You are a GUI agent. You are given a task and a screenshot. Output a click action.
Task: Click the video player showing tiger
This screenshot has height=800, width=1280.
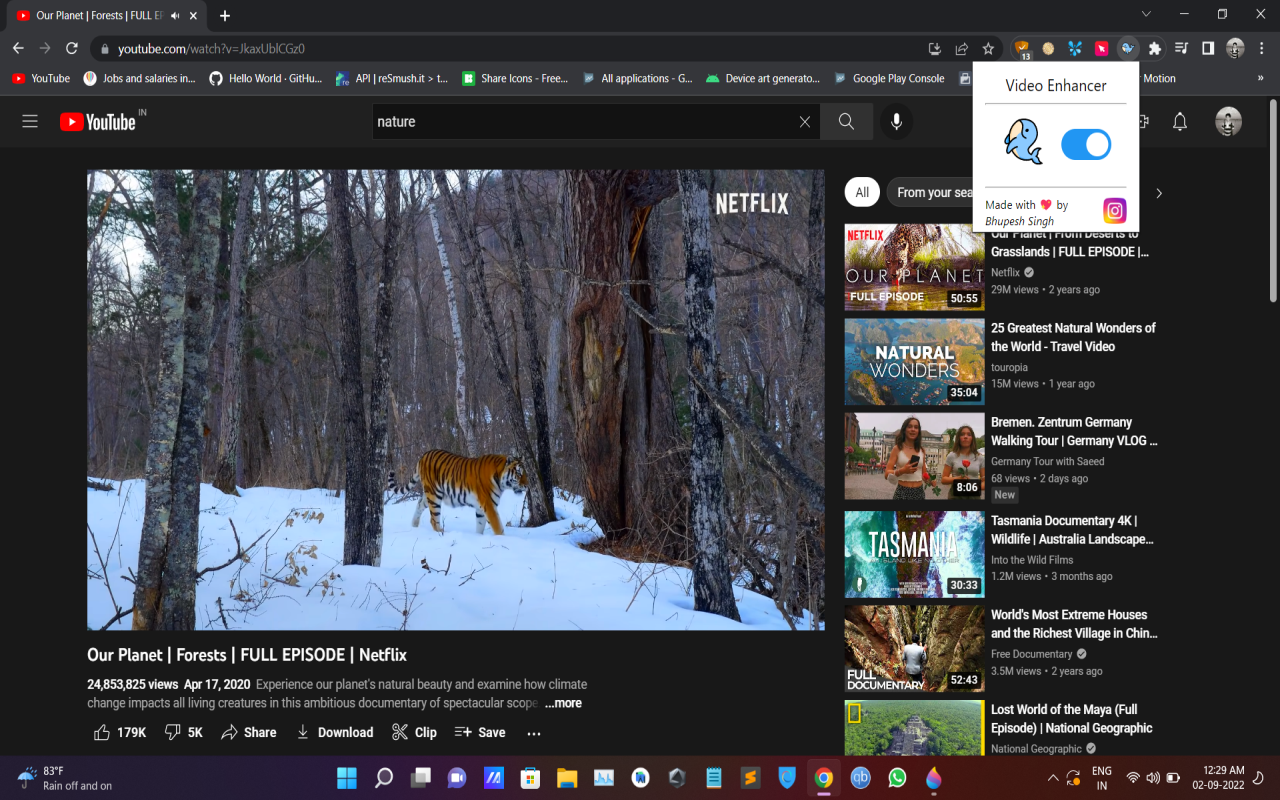456,399
